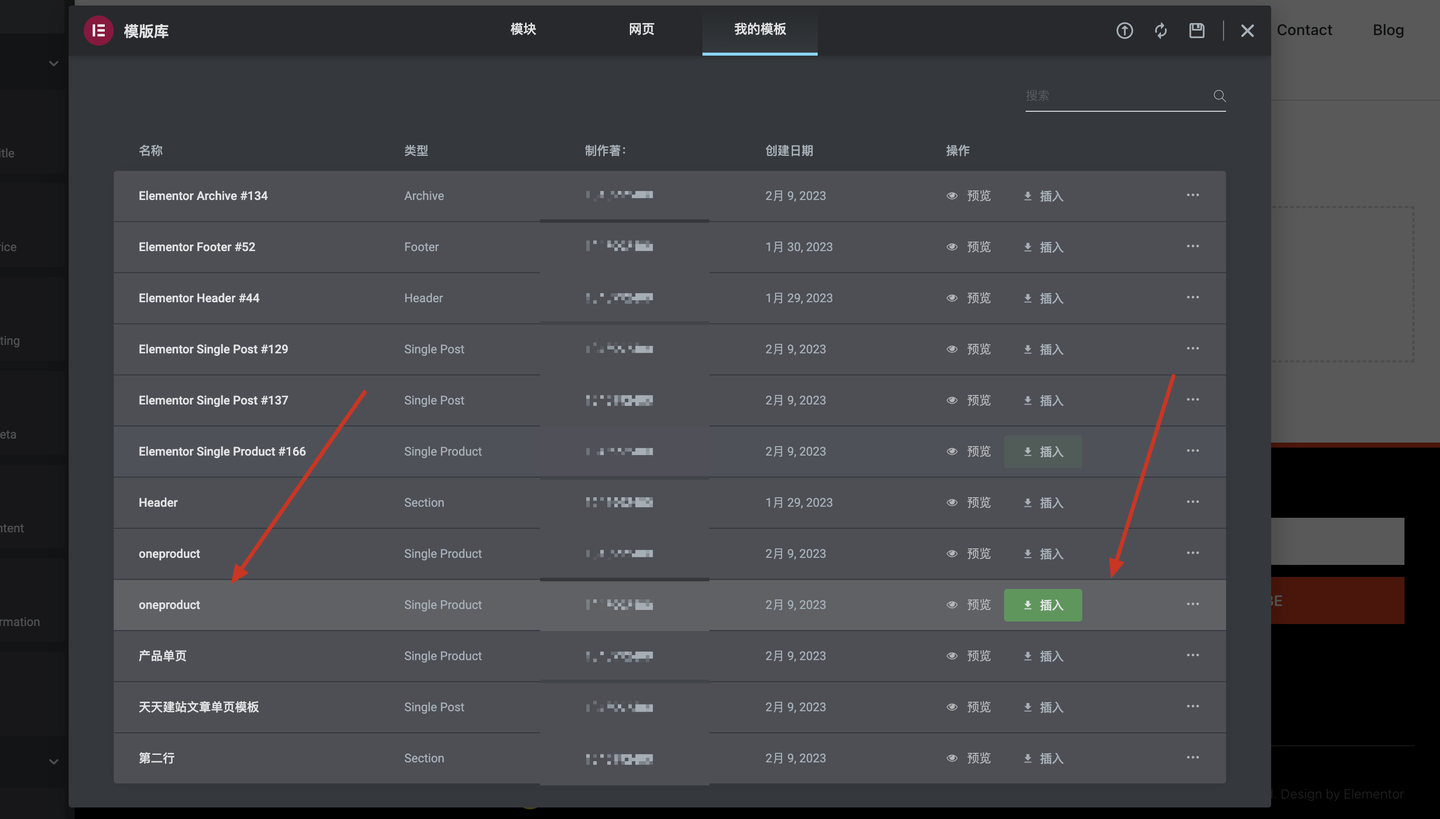The image size is (1440, 819).
Task: Click the 创建日期 column header
Action: (789, 151)
